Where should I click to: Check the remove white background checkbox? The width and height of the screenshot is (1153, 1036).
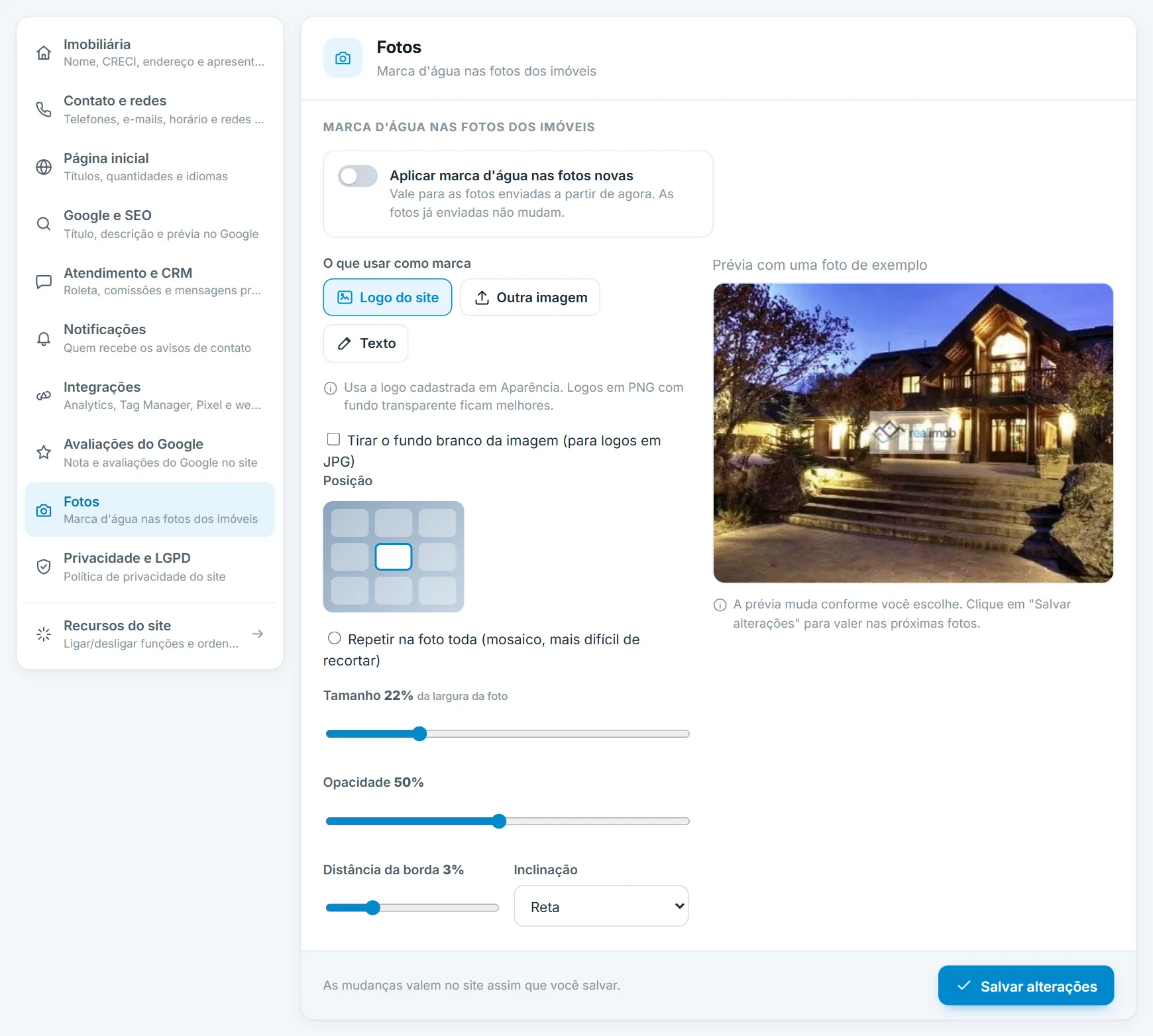[x=334, y=439]
